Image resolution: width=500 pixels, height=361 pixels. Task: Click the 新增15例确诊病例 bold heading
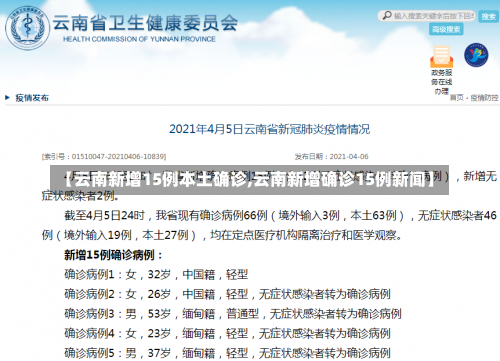pos(113,255)
